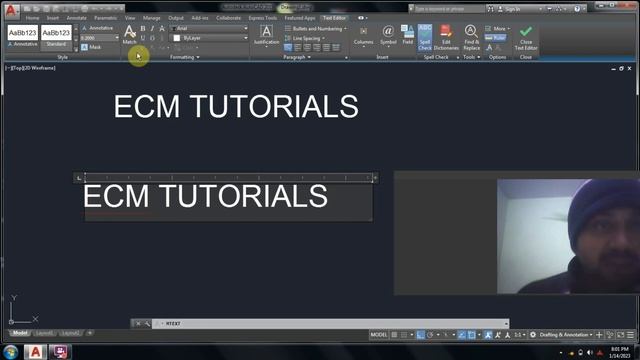Click the Windows Start orb
This screenshot has height=360, width=640.
[11, 352]
